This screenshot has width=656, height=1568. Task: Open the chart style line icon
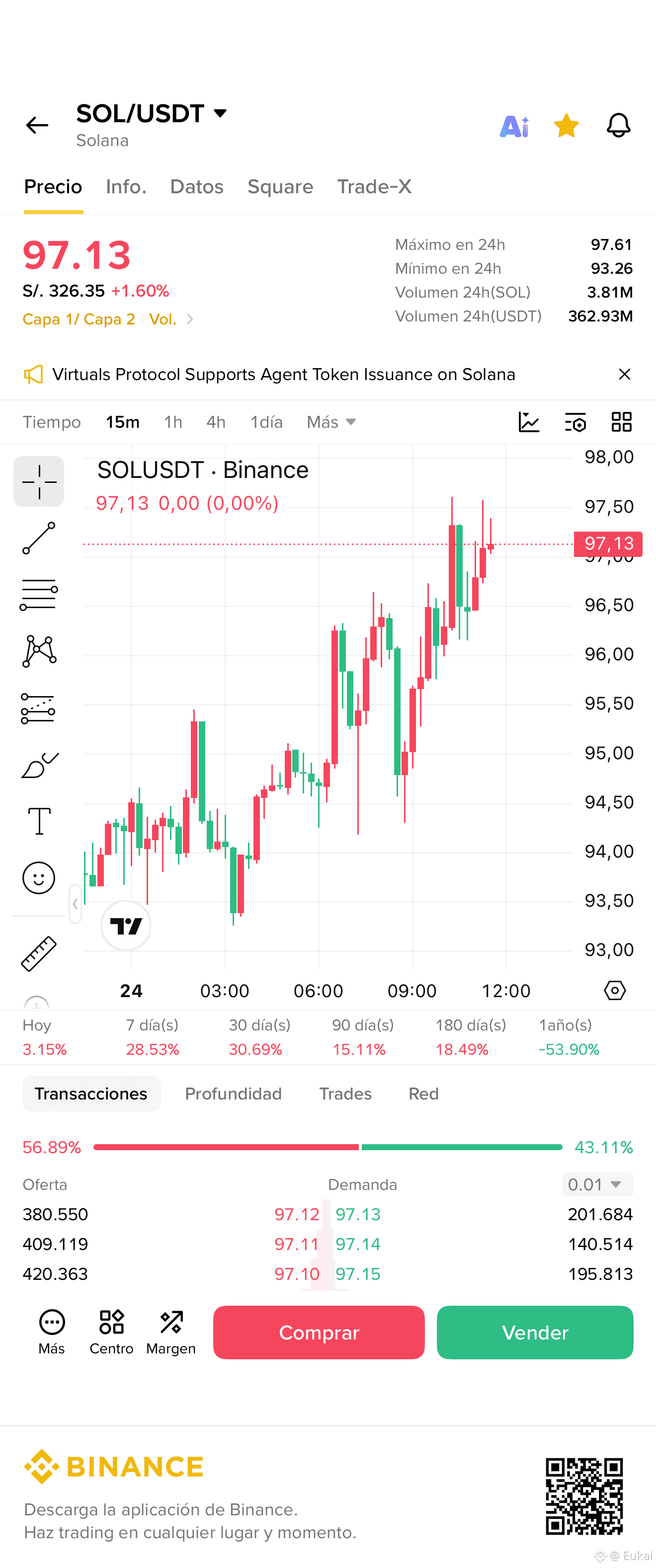529,422
